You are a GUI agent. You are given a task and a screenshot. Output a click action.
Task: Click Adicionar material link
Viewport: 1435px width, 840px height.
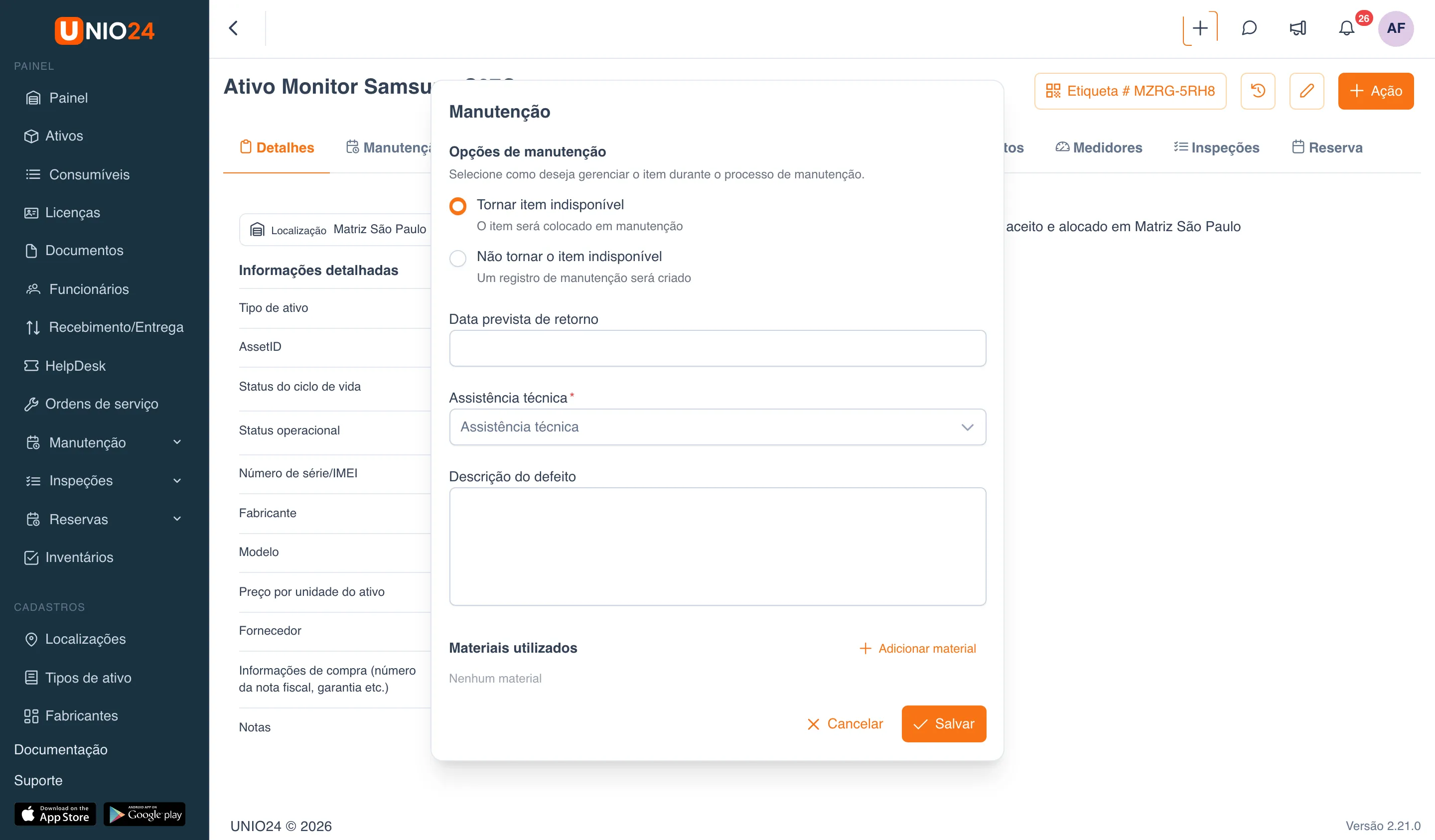point(917,648)
